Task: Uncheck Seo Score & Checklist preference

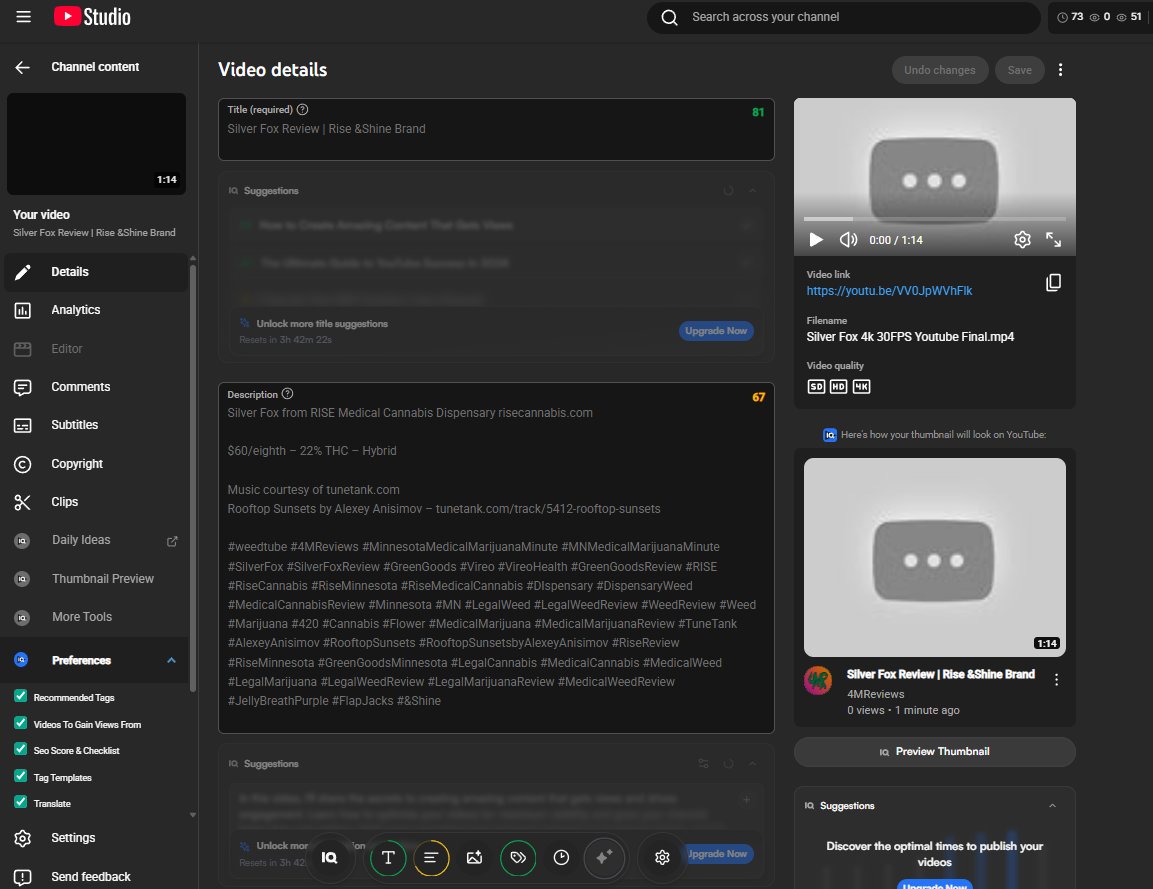Action: tap(21, 749)
